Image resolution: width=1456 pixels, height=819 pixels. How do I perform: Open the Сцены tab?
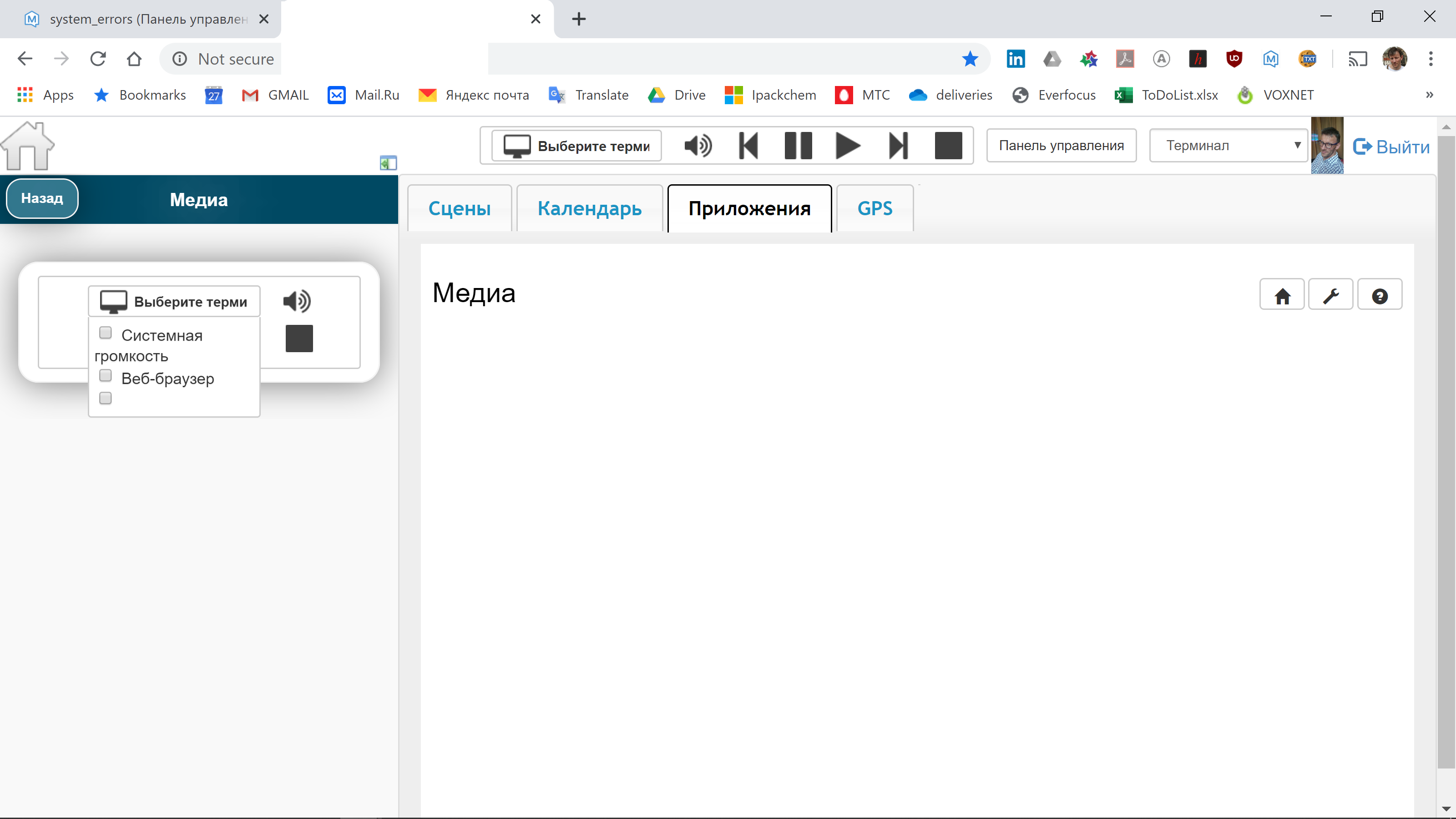click(x=460, y=208)
